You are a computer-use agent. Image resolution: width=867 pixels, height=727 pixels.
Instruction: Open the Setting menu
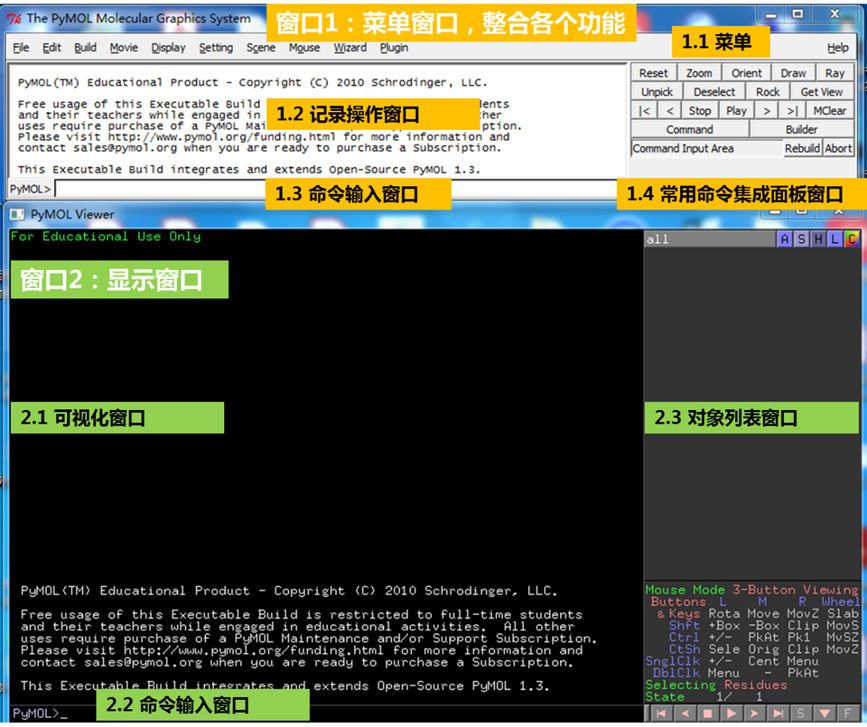[x=216, y=48]
